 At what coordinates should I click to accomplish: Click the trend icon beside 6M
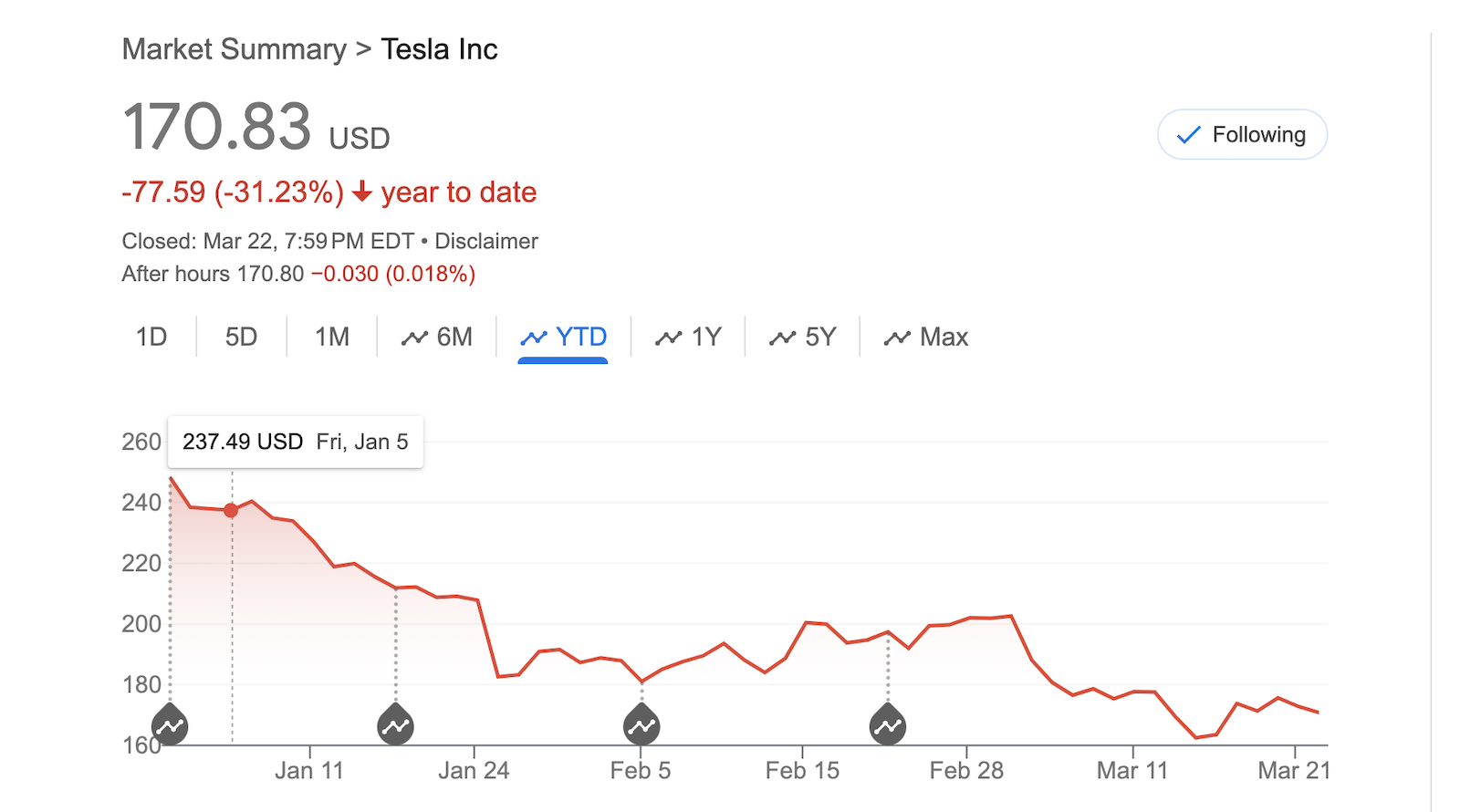point(414,338)
